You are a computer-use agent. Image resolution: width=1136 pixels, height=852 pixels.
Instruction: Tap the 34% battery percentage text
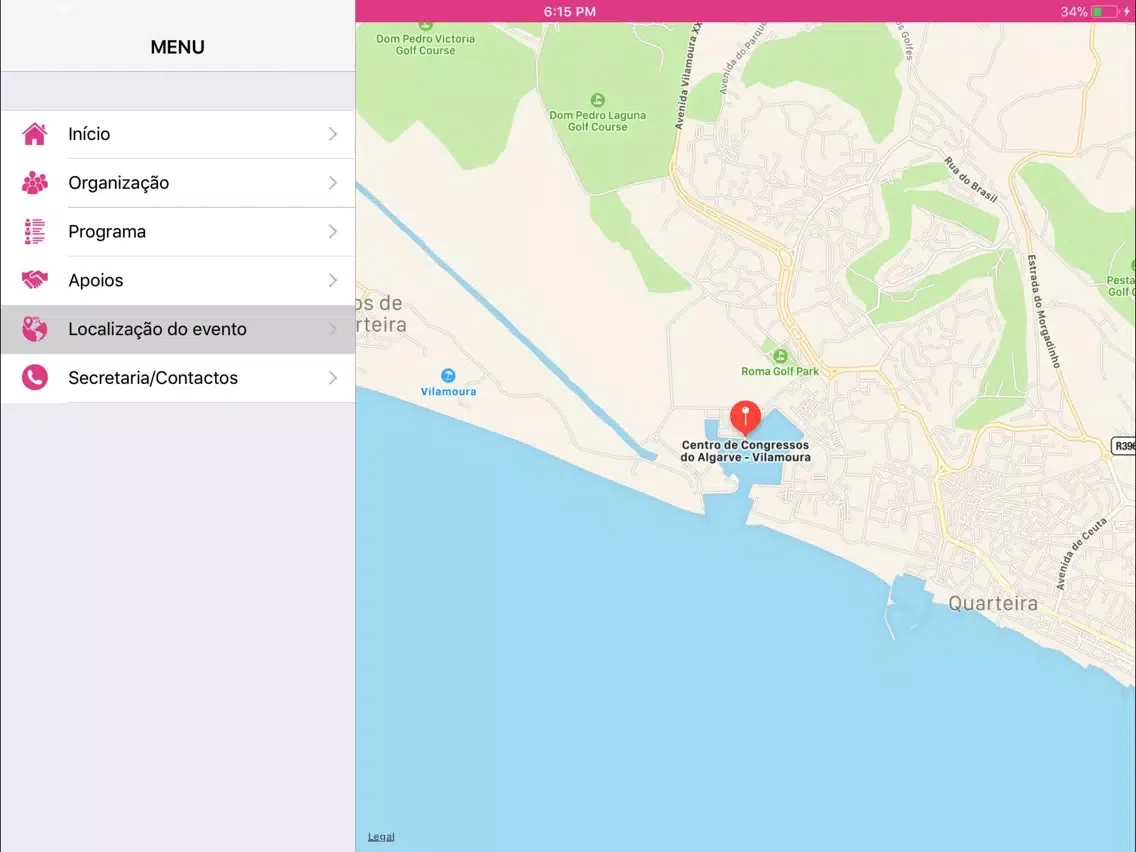(x=1074, y=12)
